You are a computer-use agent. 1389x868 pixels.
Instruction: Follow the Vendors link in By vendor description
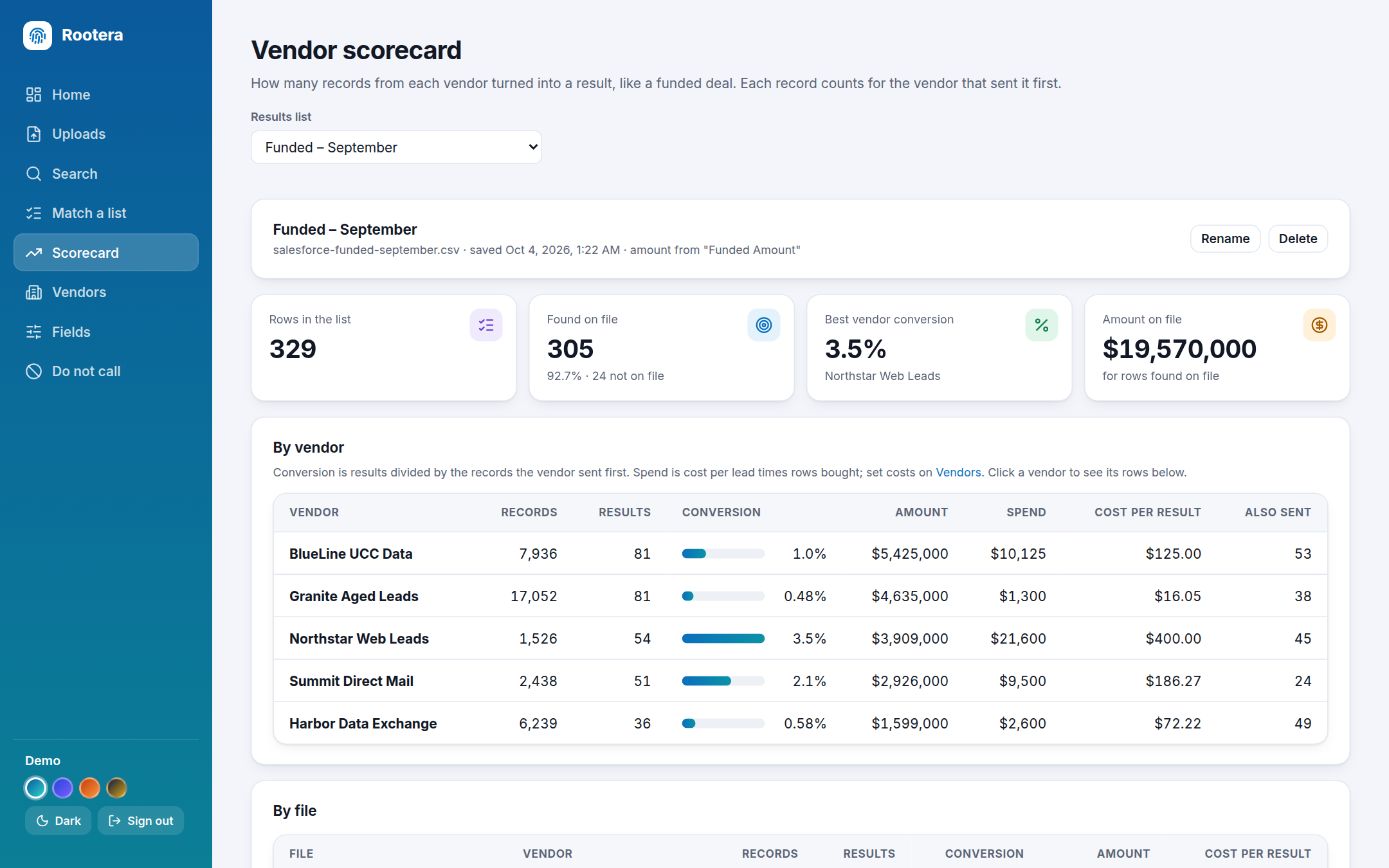point(958,473)
